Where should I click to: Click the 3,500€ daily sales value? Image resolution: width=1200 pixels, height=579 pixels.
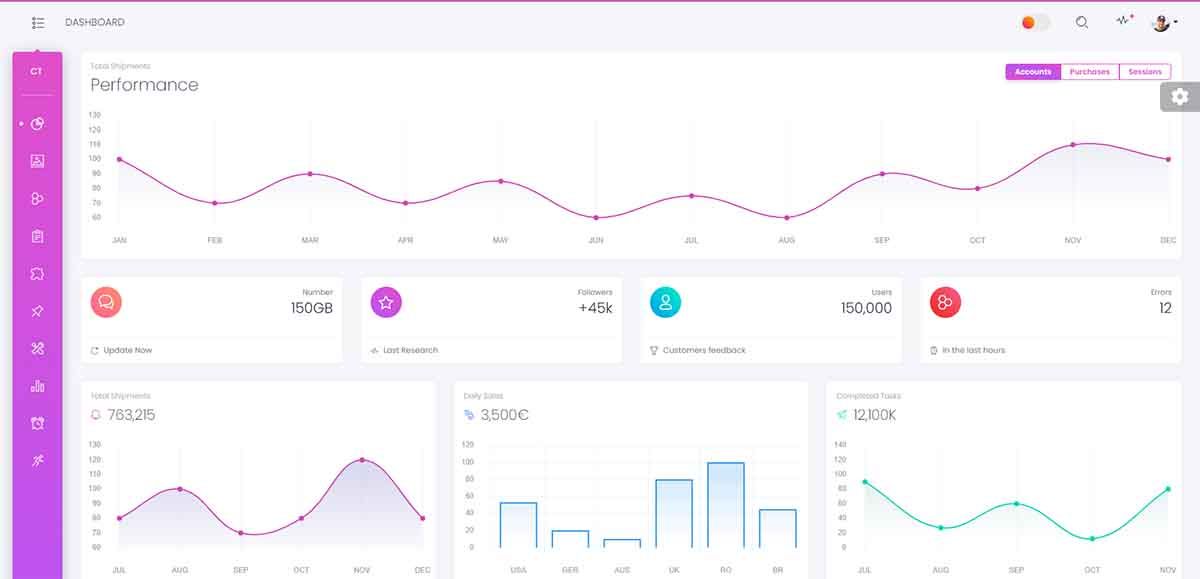pos(505,415)
